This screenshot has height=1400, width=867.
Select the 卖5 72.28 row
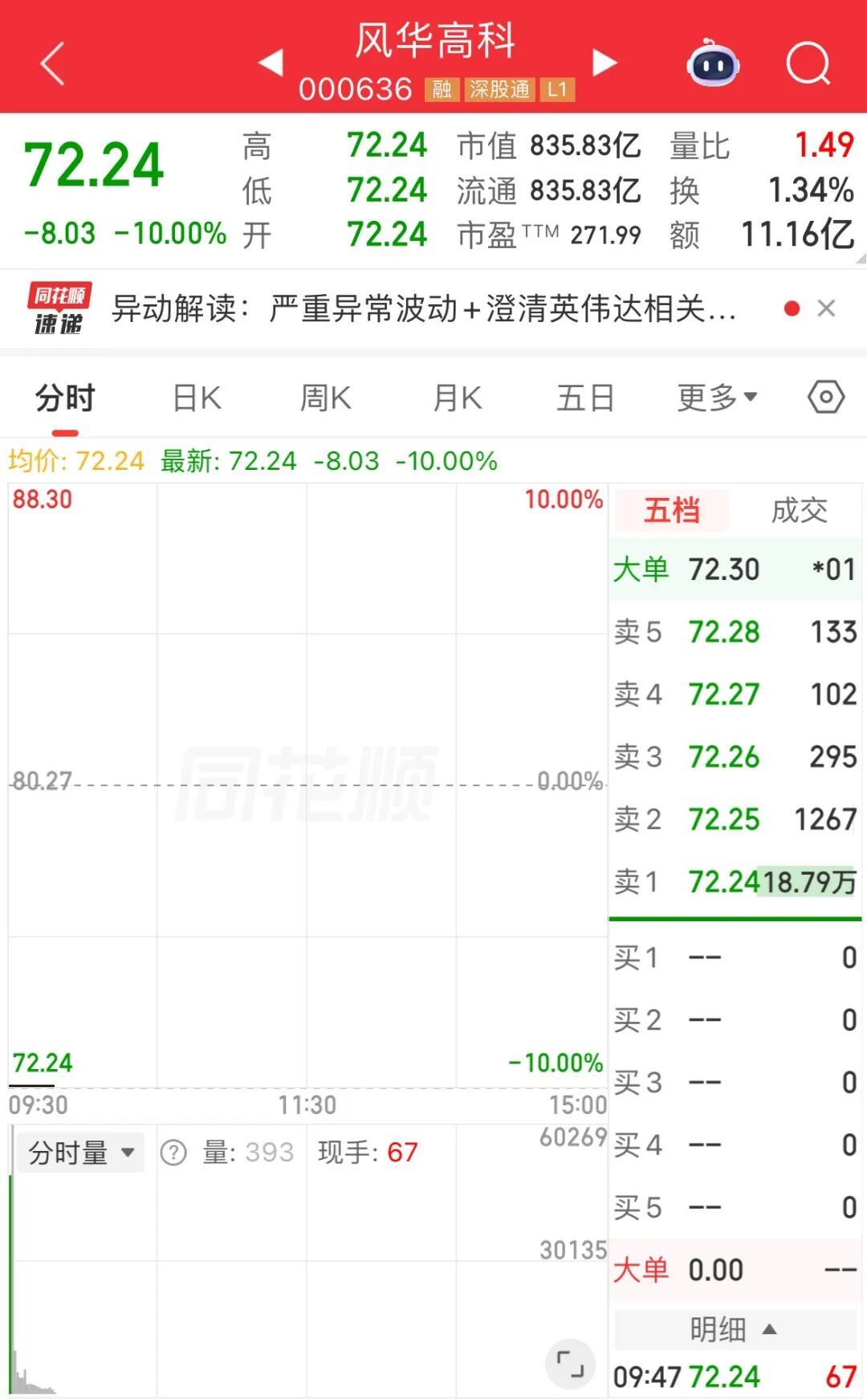coord(735,632)
